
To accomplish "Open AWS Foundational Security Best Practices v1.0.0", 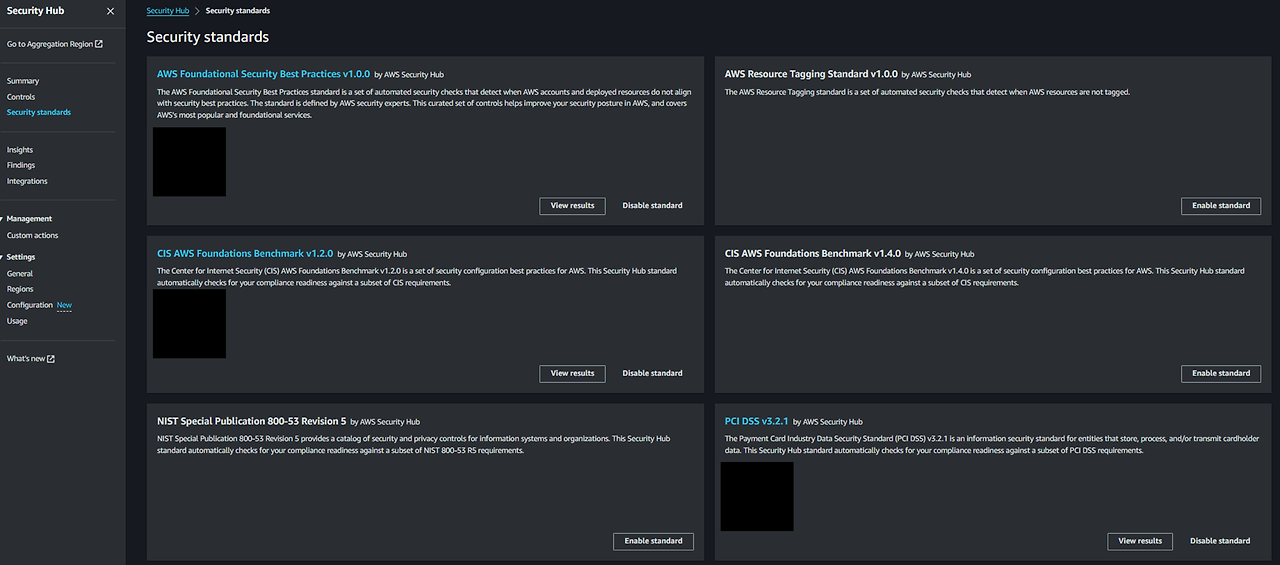I will point(264,74).
